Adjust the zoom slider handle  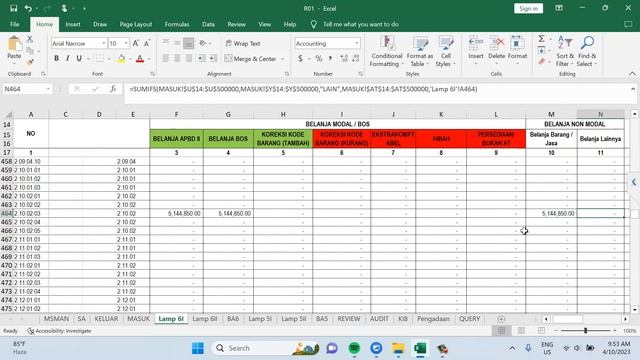pos(585,331)
